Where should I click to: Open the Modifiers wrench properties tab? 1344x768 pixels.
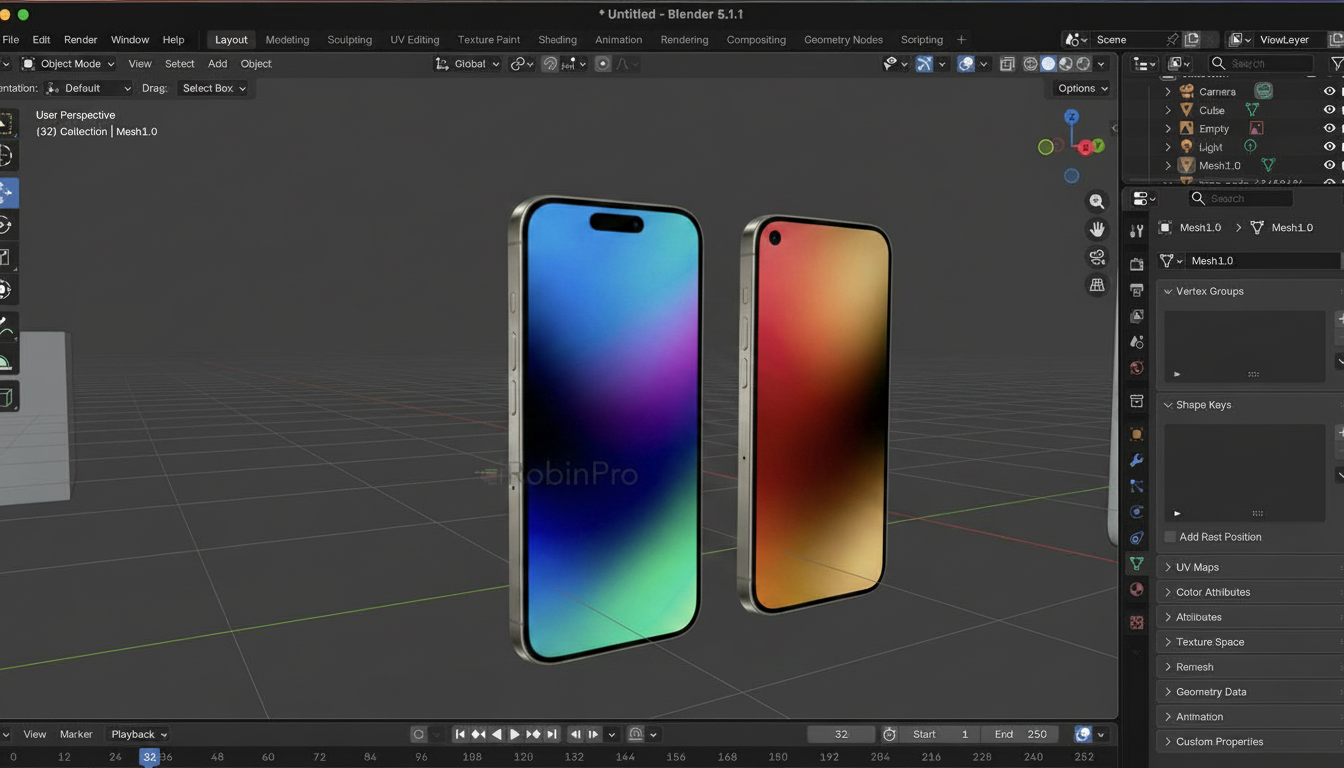click(1136, 461)
